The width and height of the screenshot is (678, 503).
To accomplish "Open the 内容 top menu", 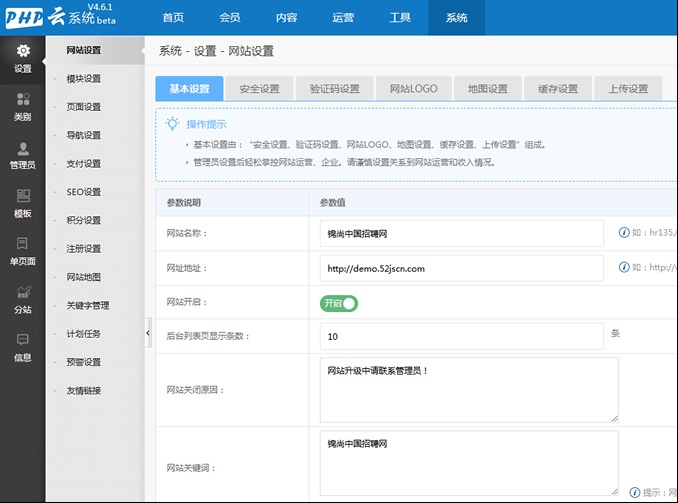I will (286, 18).
